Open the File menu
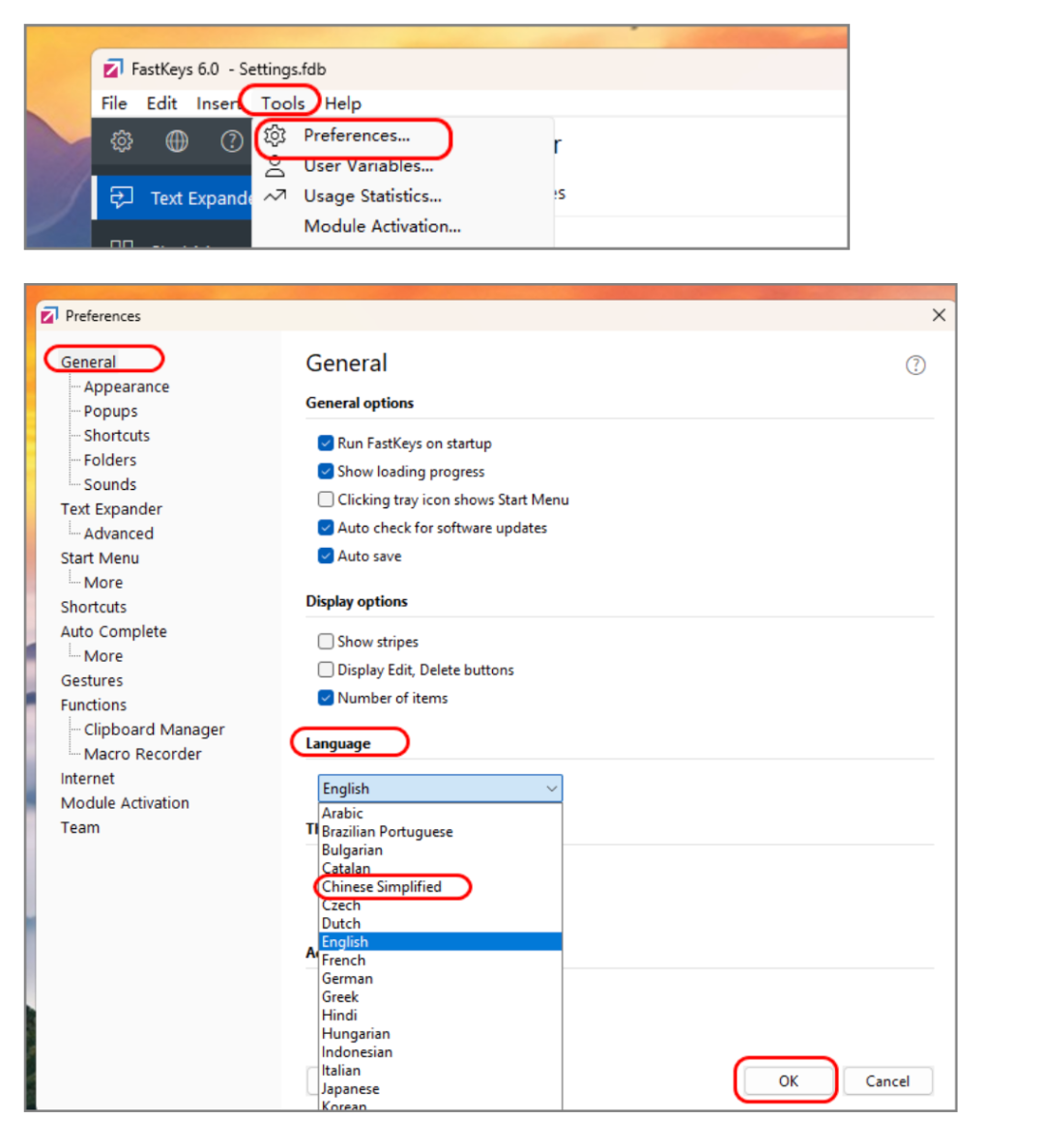The image size is (1044, 1148). [x=113, y=103]
